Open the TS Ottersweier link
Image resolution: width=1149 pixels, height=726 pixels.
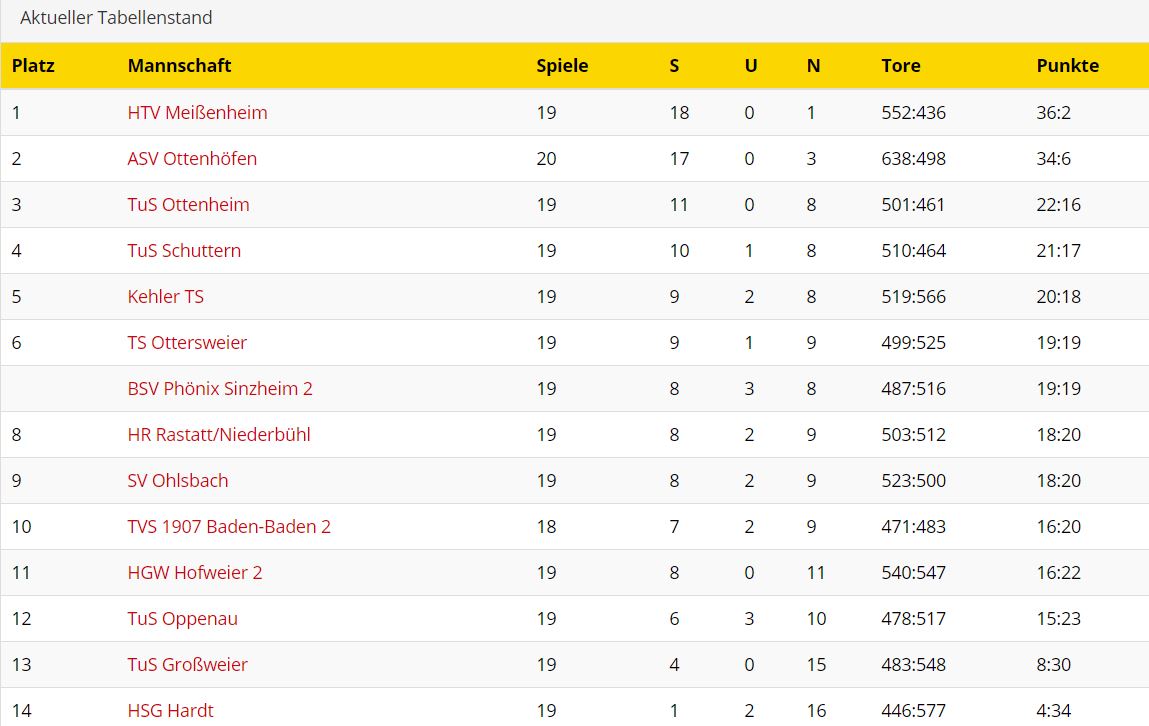[x=187, y=343]
